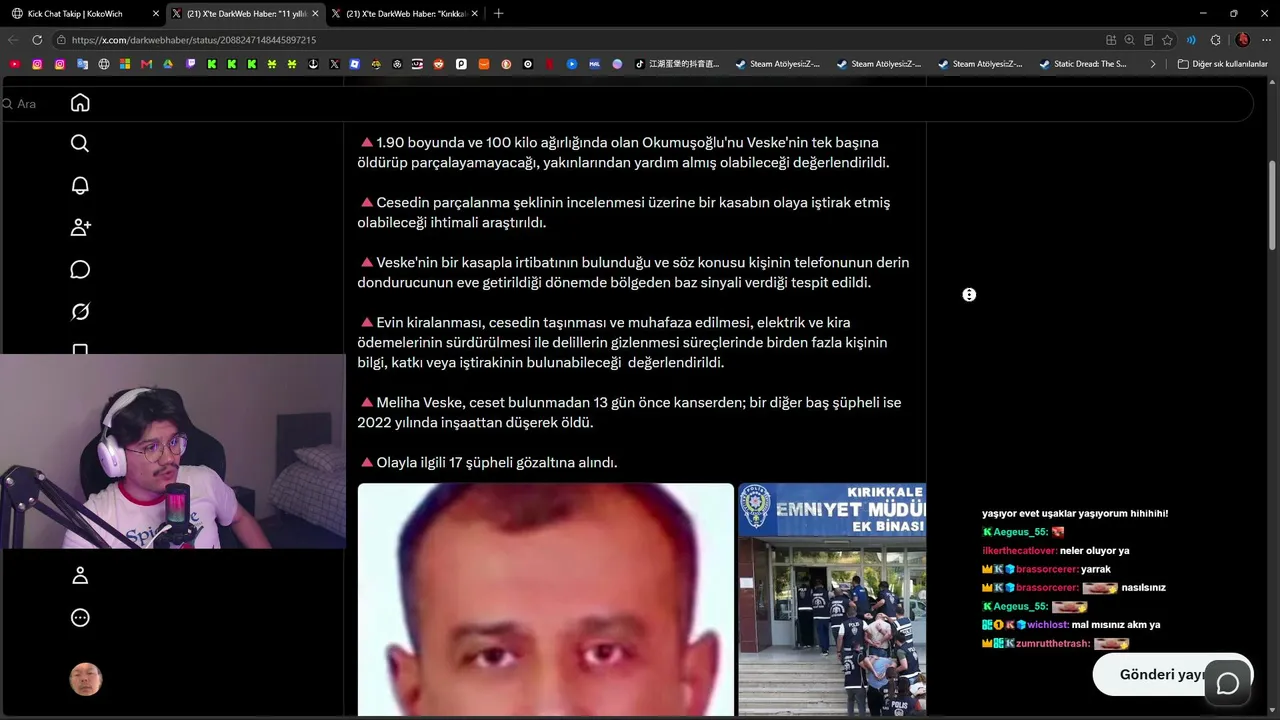The width and height of the screenshot is (1280, 720).
Task: Select chat username zumrutthetrash
Action: click(x=1054, y=644)
